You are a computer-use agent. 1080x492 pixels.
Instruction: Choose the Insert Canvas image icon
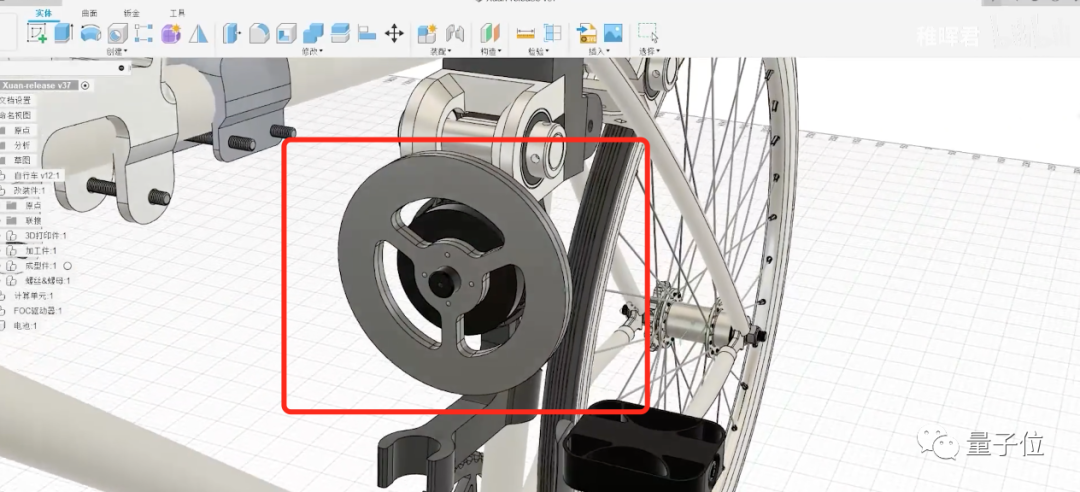[613, 32]
